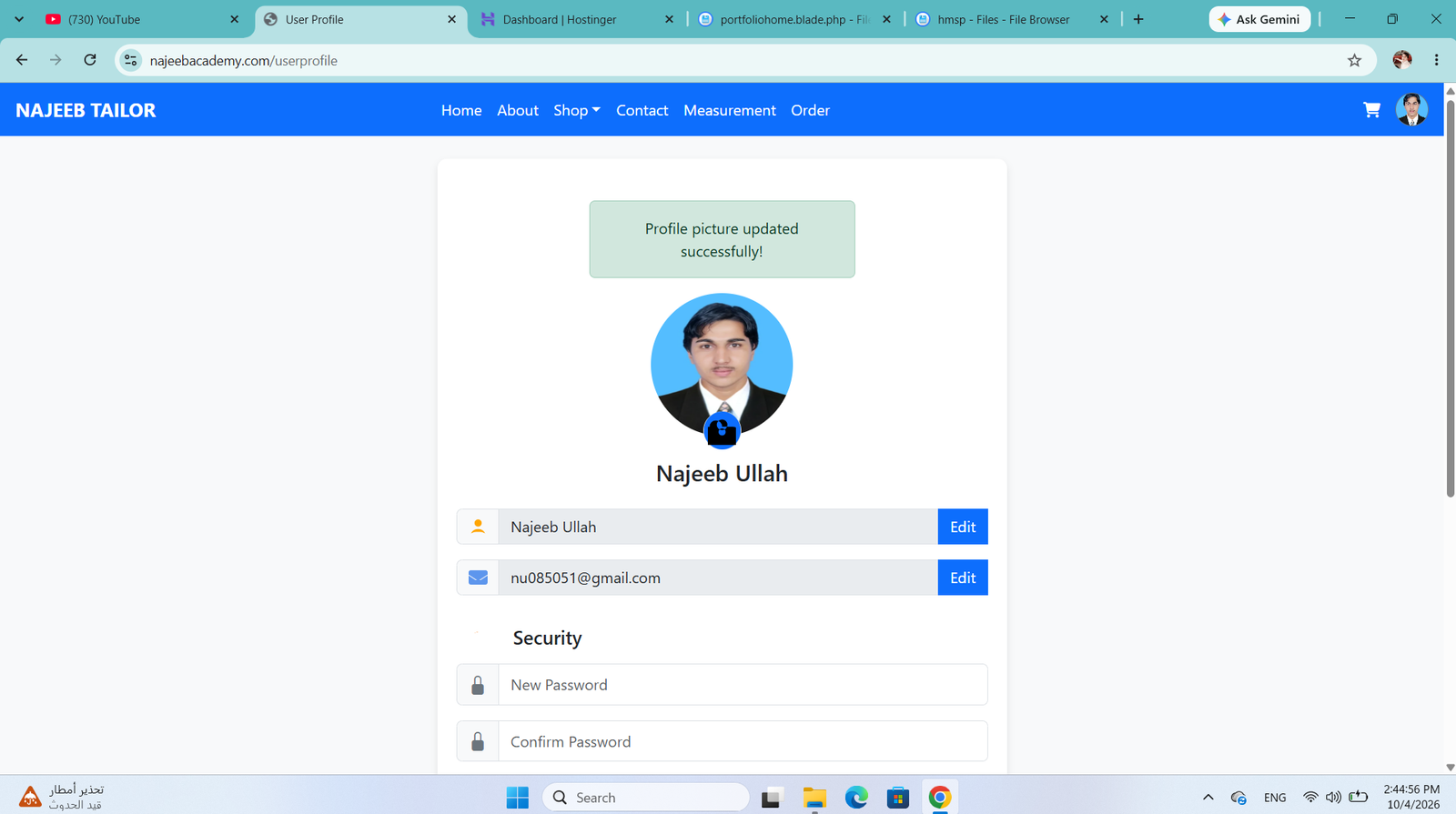Click the taskbar Search box

645,798
